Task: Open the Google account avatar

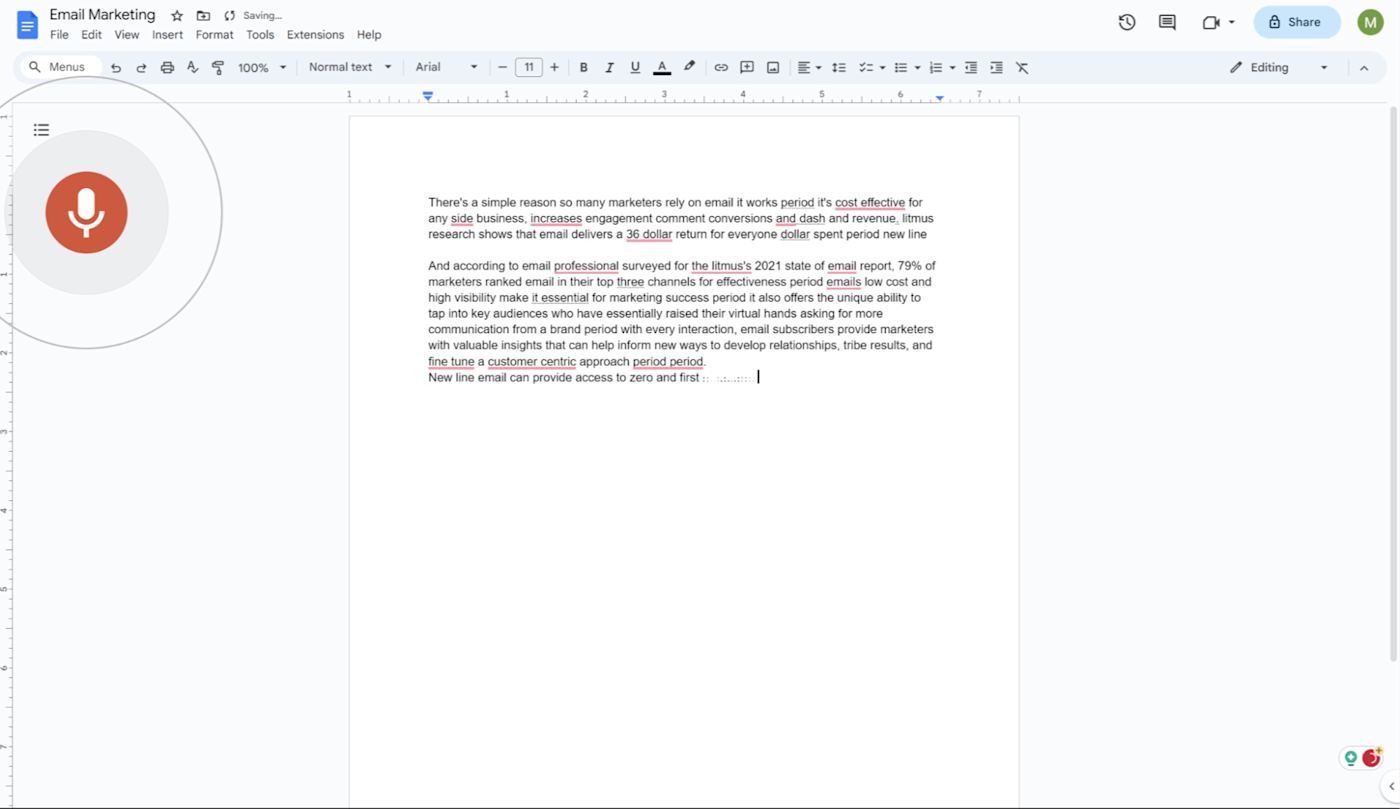Action: point(1370,22)
